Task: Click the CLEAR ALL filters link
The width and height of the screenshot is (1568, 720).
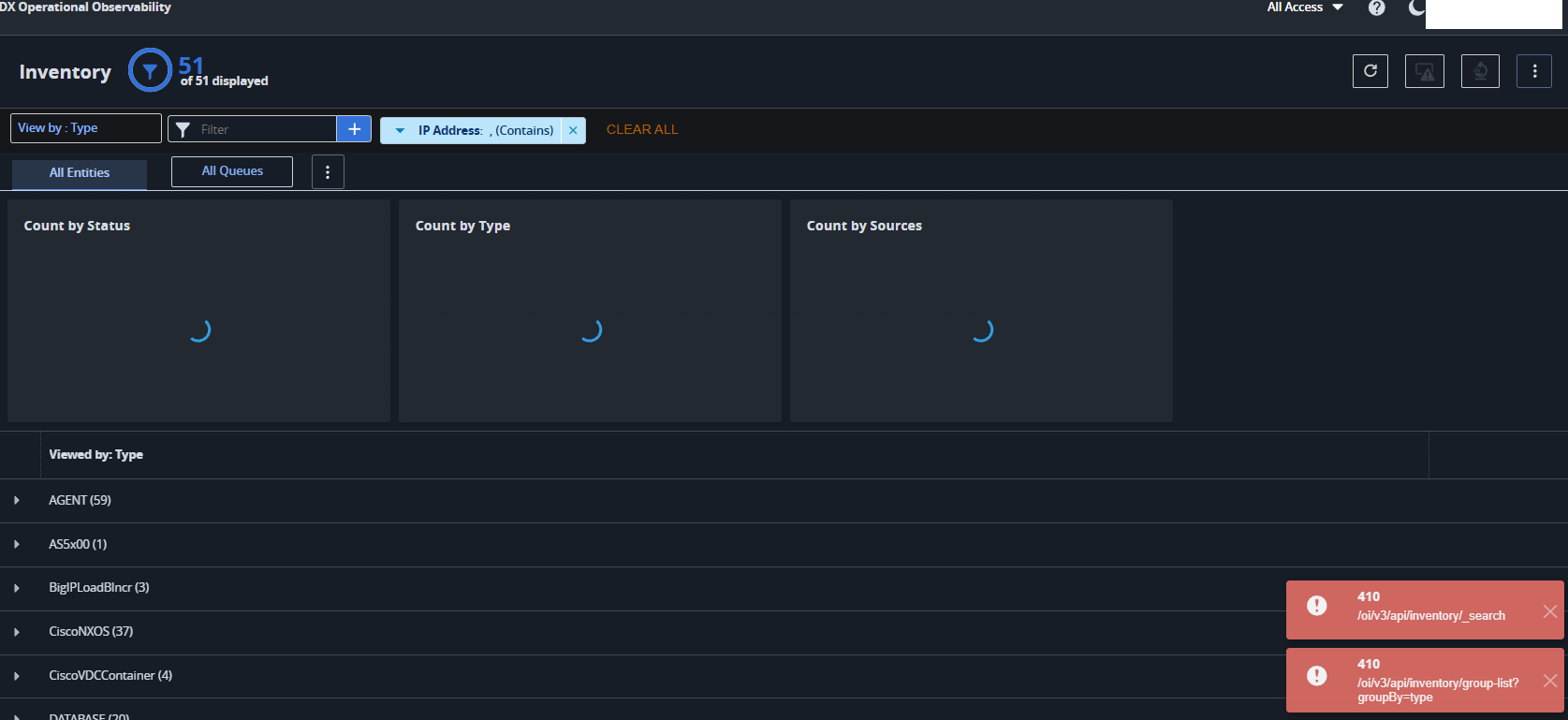Action: pyautogui.click(x=642, y=130)
